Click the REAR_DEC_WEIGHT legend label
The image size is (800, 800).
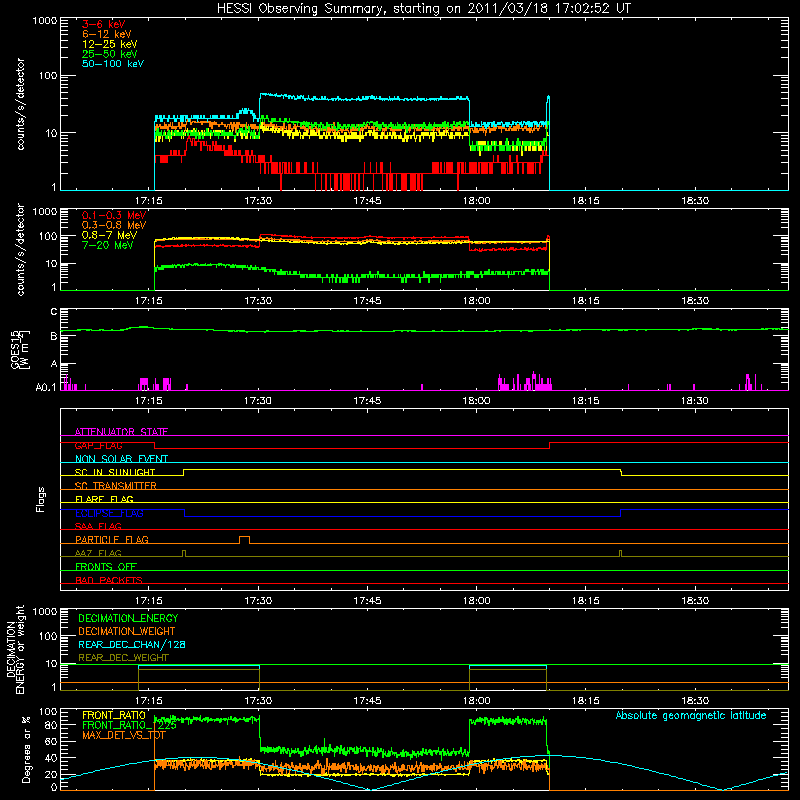[123, 658]
